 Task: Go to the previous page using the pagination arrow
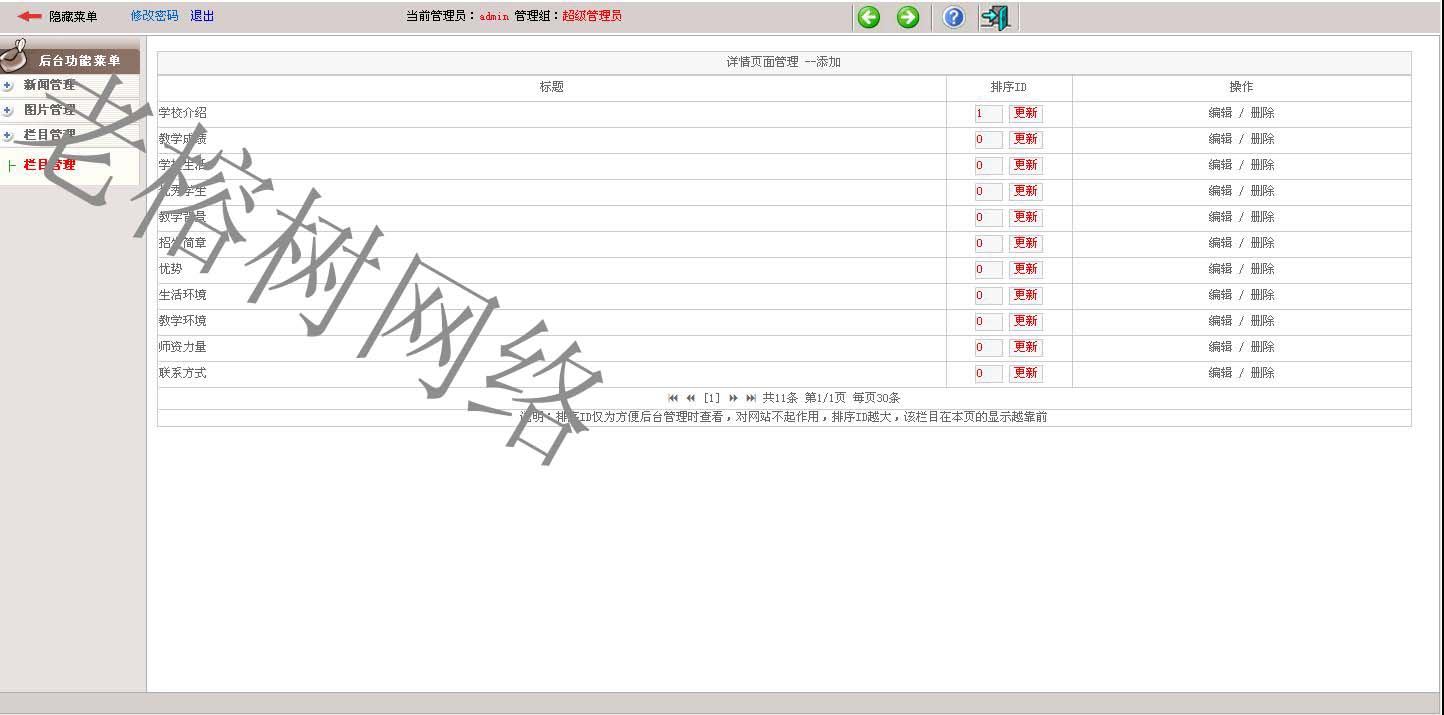(x=690, y=398)
